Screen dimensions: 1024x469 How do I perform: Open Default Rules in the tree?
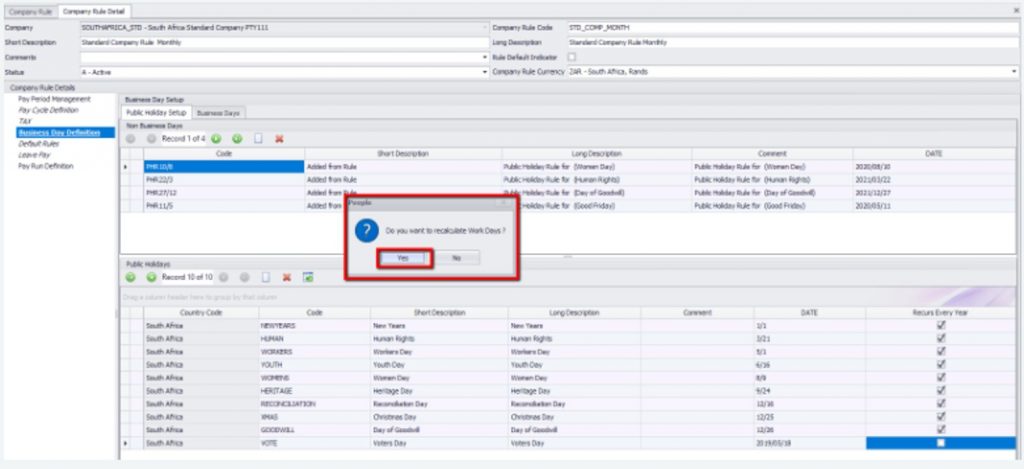coord(39,144)
